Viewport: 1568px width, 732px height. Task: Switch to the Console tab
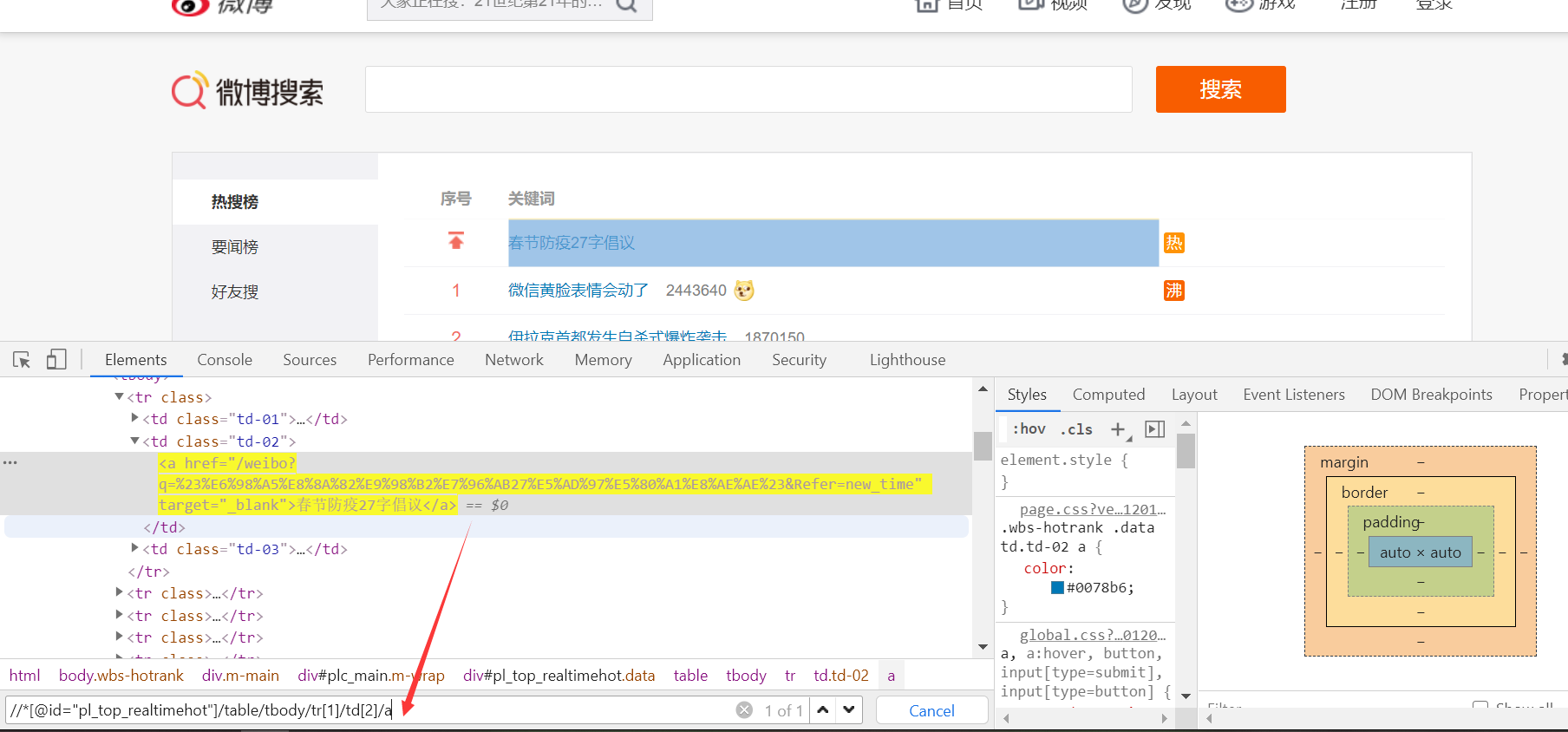tap(225, 360)
